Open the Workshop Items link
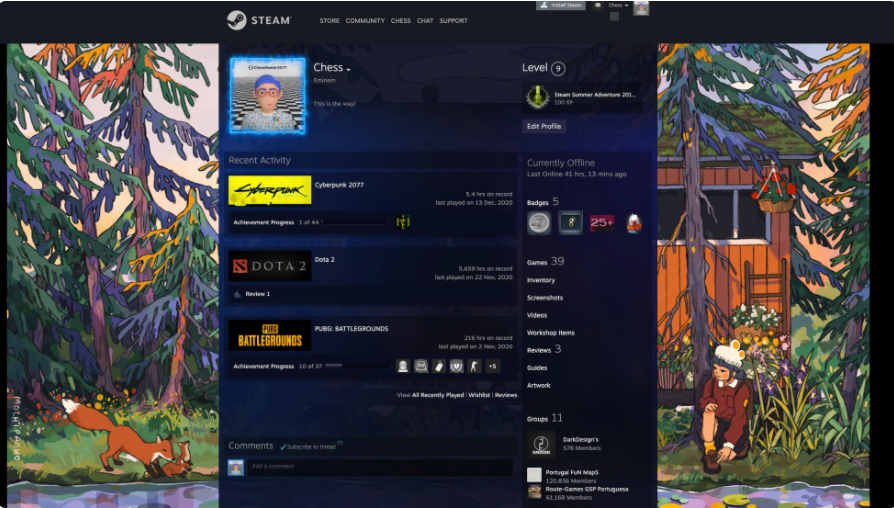The width and height of the screenshot is (894, 508). coord(550,333)
